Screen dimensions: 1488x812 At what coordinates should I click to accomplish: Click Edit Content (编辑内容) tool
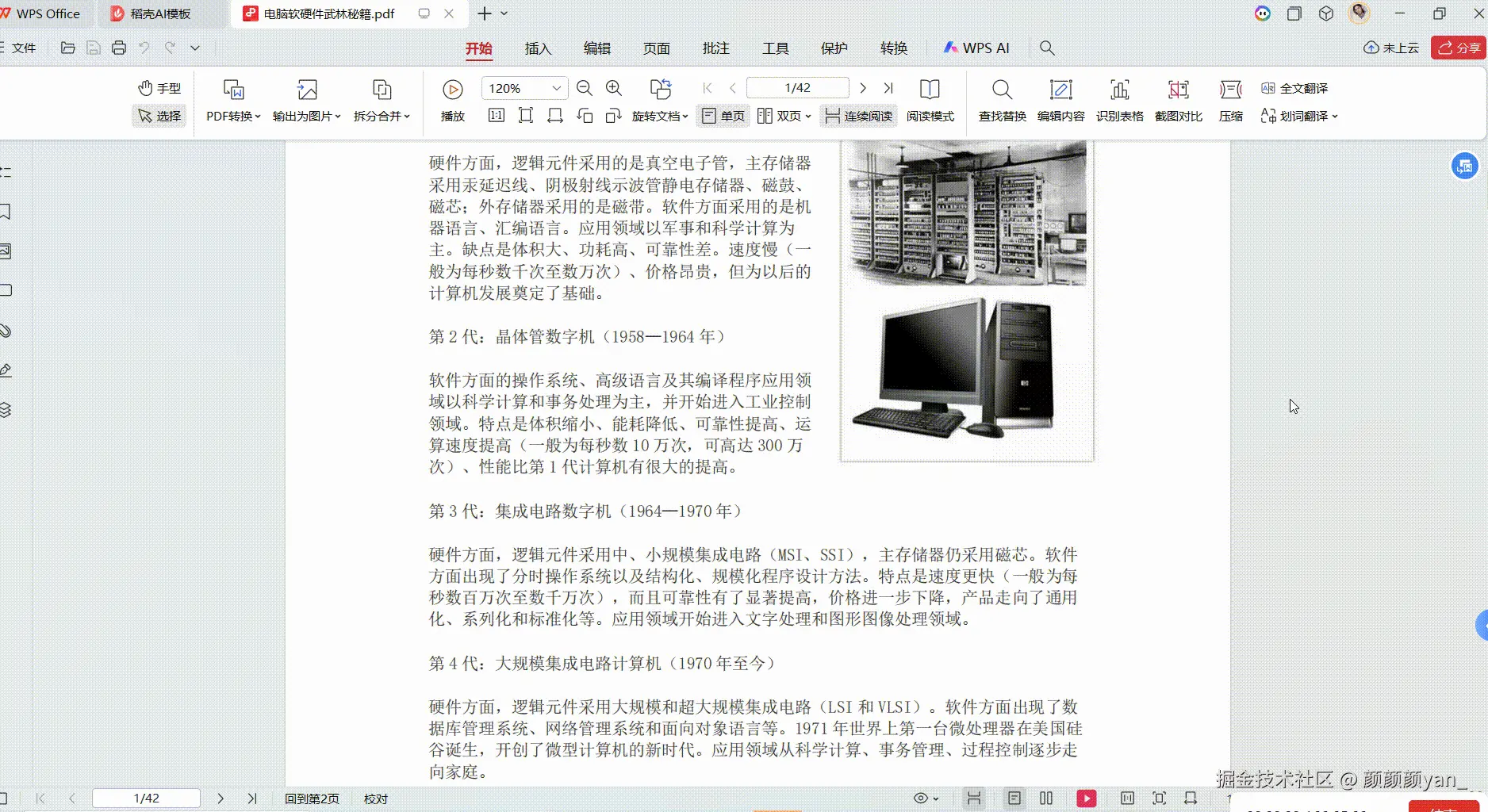[1060, 101]
